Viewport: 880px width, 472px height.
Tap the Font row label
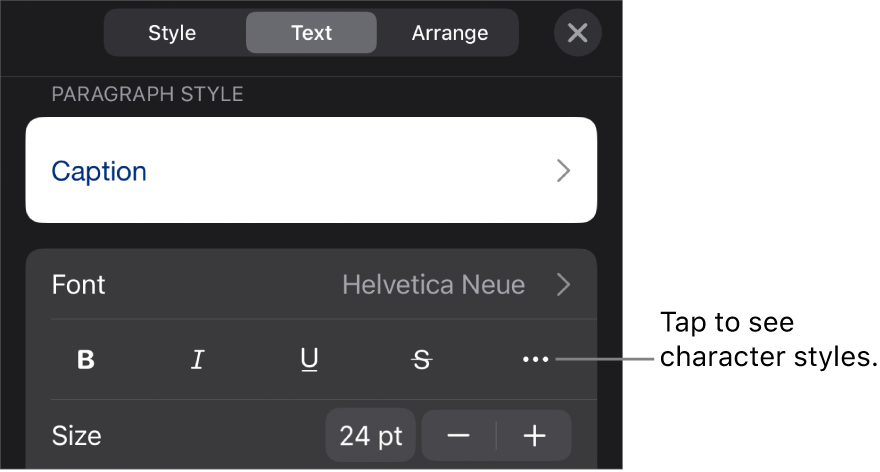point(79,285)
